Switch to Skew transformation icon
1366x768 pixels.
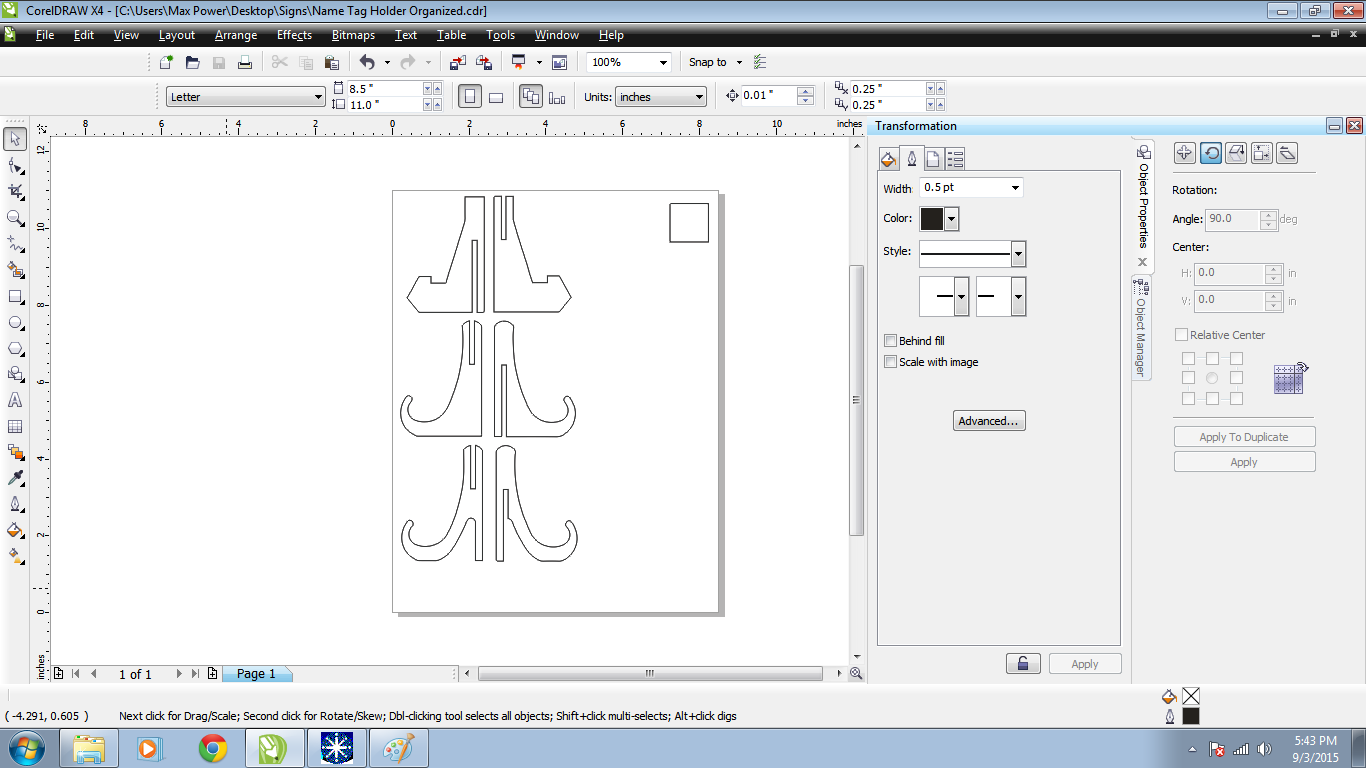point(1288,153)
